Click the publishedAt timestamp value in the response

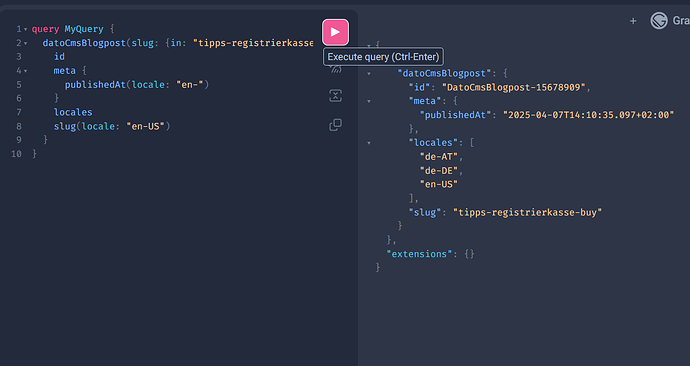pos(588,115)
